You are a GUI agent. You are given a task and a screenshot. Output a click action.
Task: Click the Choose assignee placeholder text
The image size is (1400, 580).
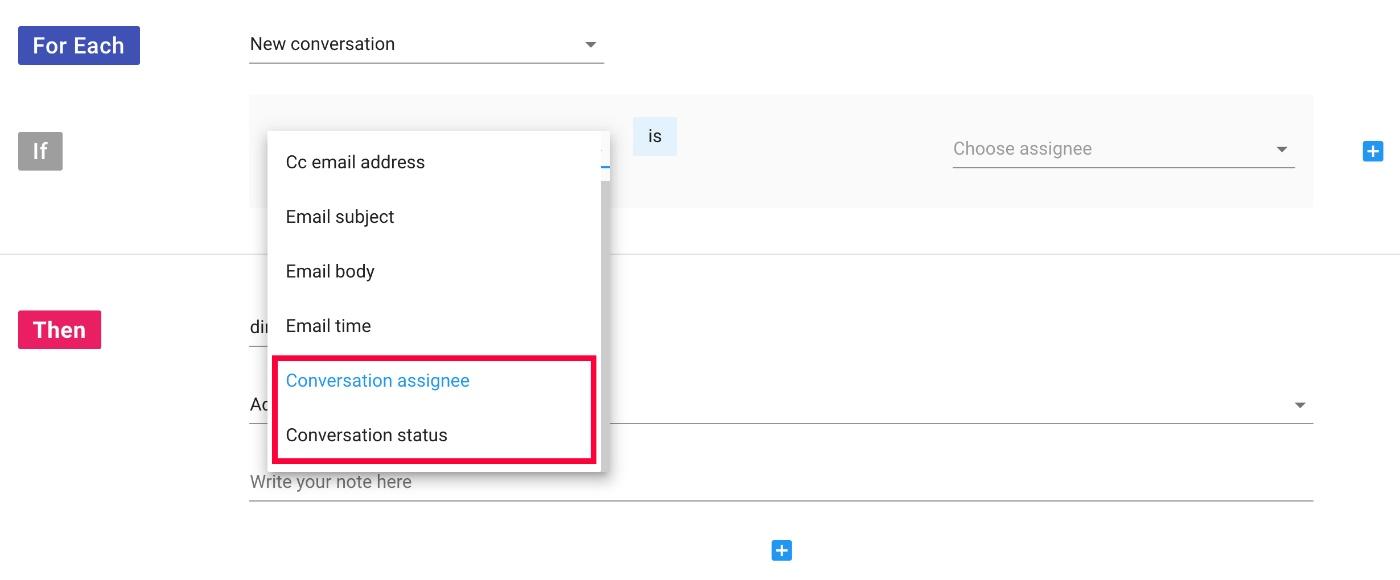(1022, 149)
